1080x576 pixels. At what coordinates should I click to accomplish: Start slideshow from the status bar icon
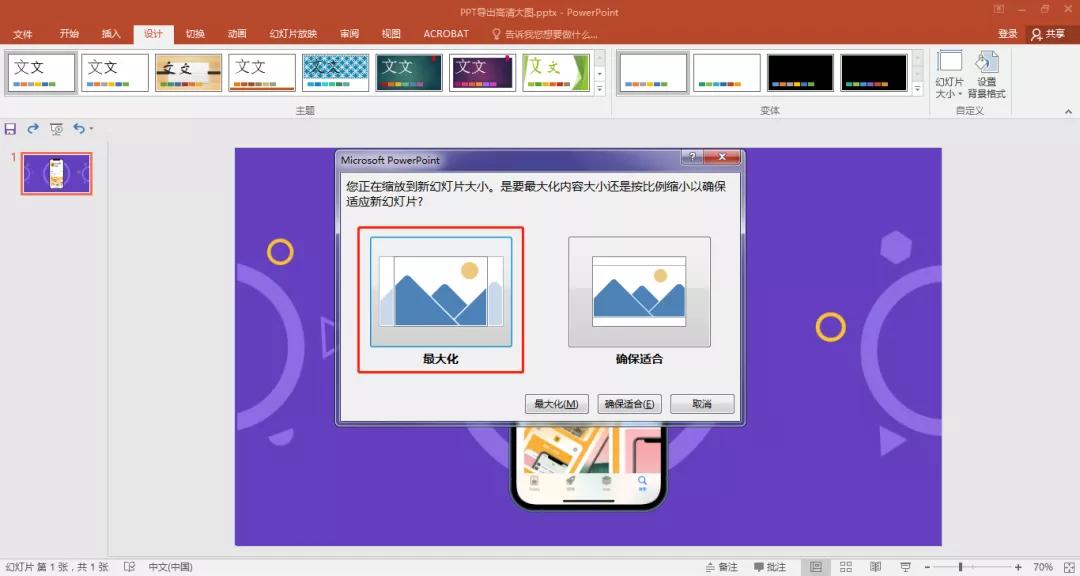[903, 567]
